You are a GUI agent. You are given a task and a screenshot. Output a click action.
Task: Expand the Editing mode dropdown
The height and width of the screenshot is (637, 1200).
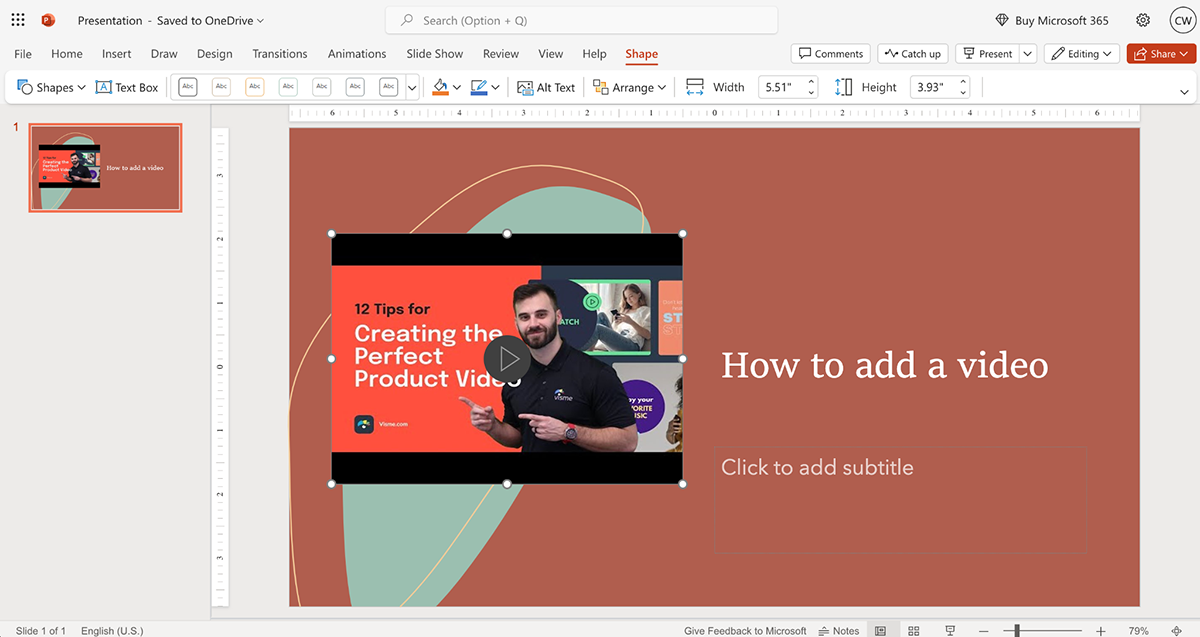pyautogui.click(x=1081, y=54)
